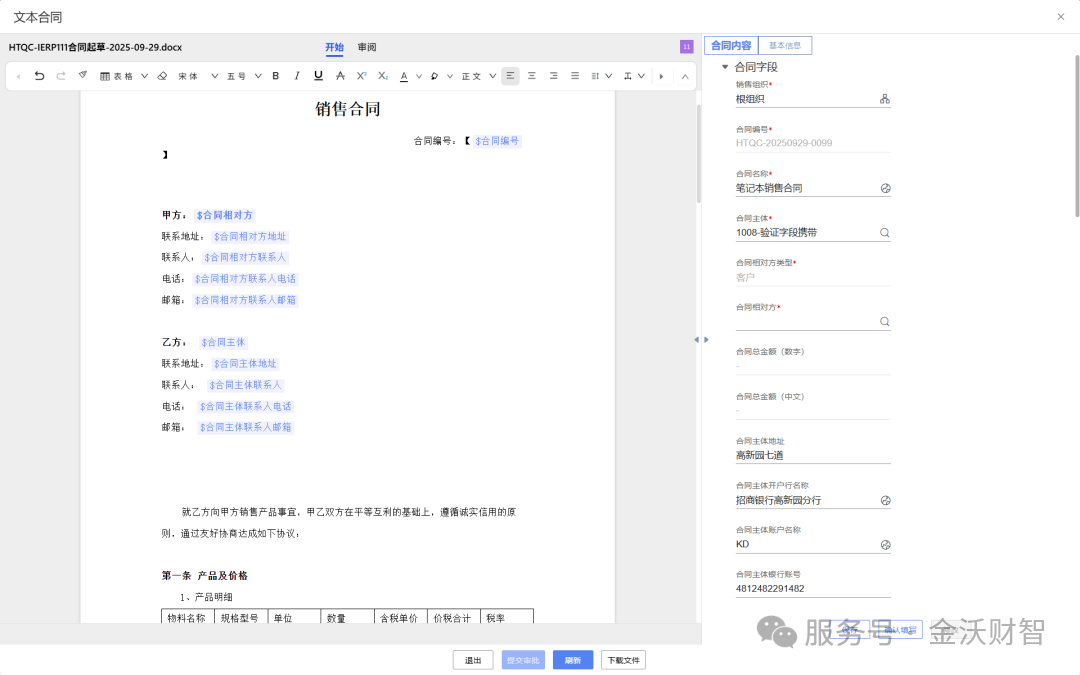This screenshot has width=1080, height=675.
Task: Click the 提交审批 button
Action: (x=523, y=660)
